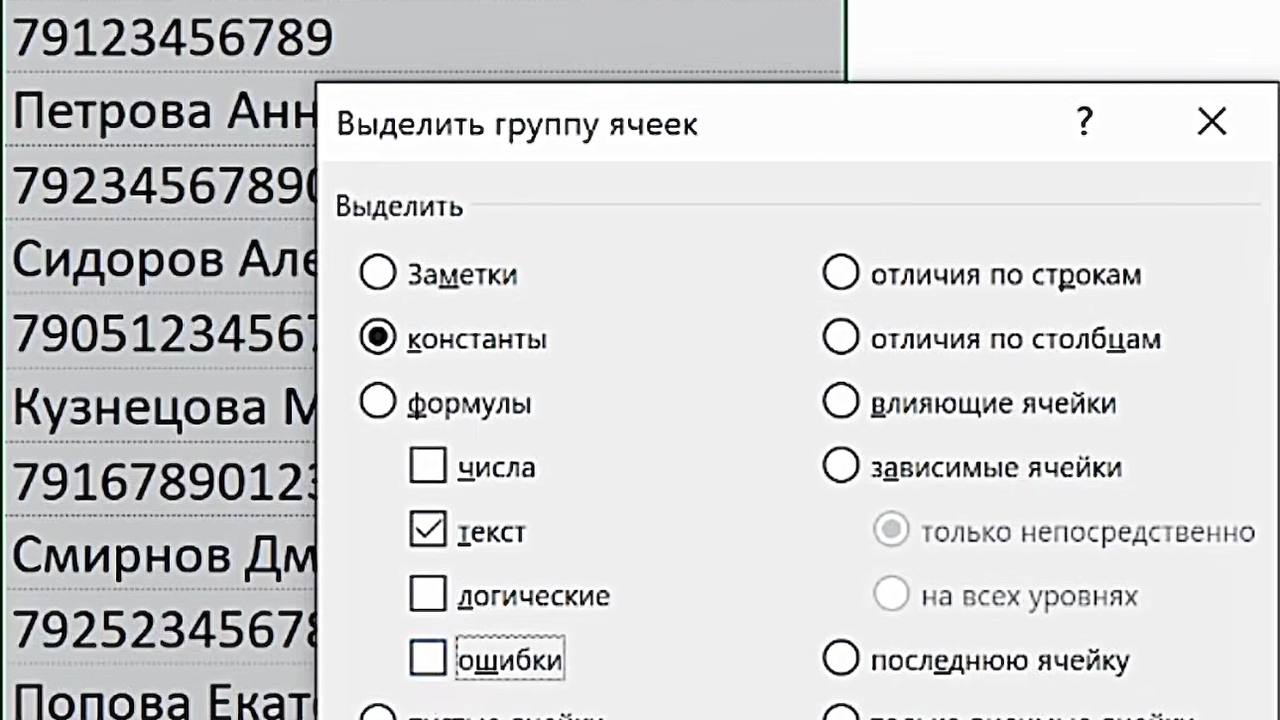Select последнюю ячейку radio option

point(841,659)
